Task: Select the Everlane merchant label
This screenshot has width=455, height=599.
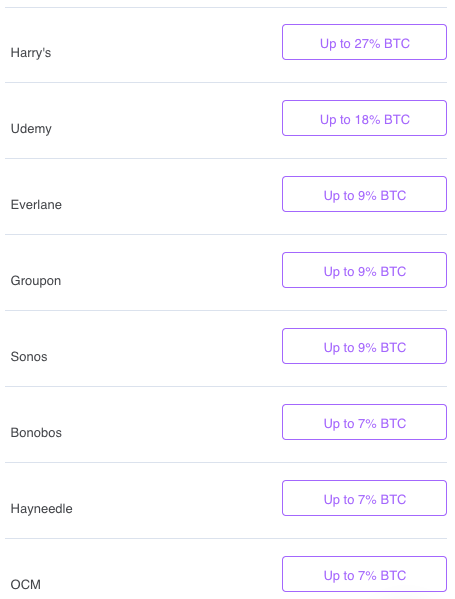Action: click(36, 204)
